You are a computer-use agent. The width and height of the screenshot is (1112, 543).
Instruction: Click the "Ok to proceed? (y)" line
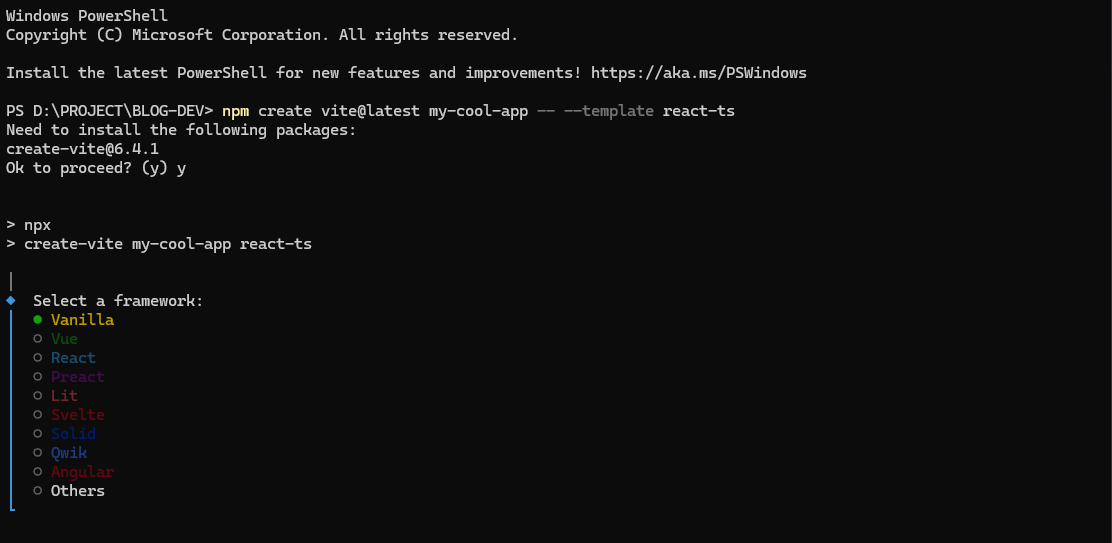pos(87,168)
